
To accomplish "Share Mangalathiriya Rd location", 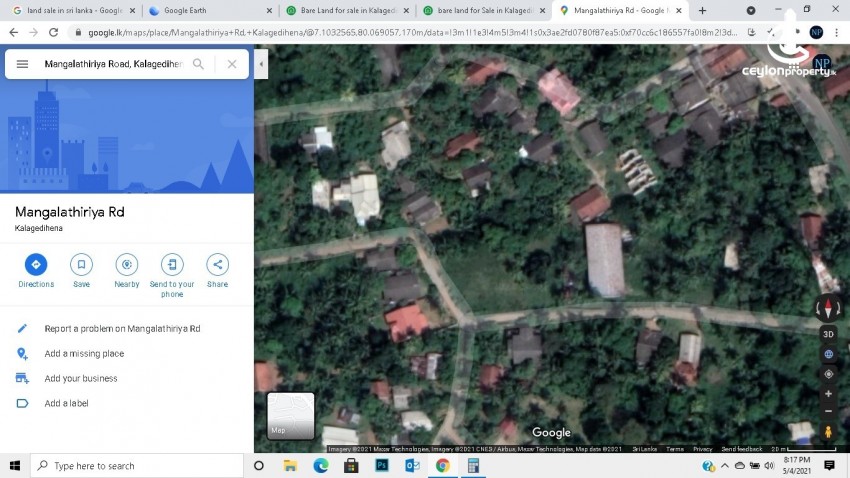I will [217, 265].
